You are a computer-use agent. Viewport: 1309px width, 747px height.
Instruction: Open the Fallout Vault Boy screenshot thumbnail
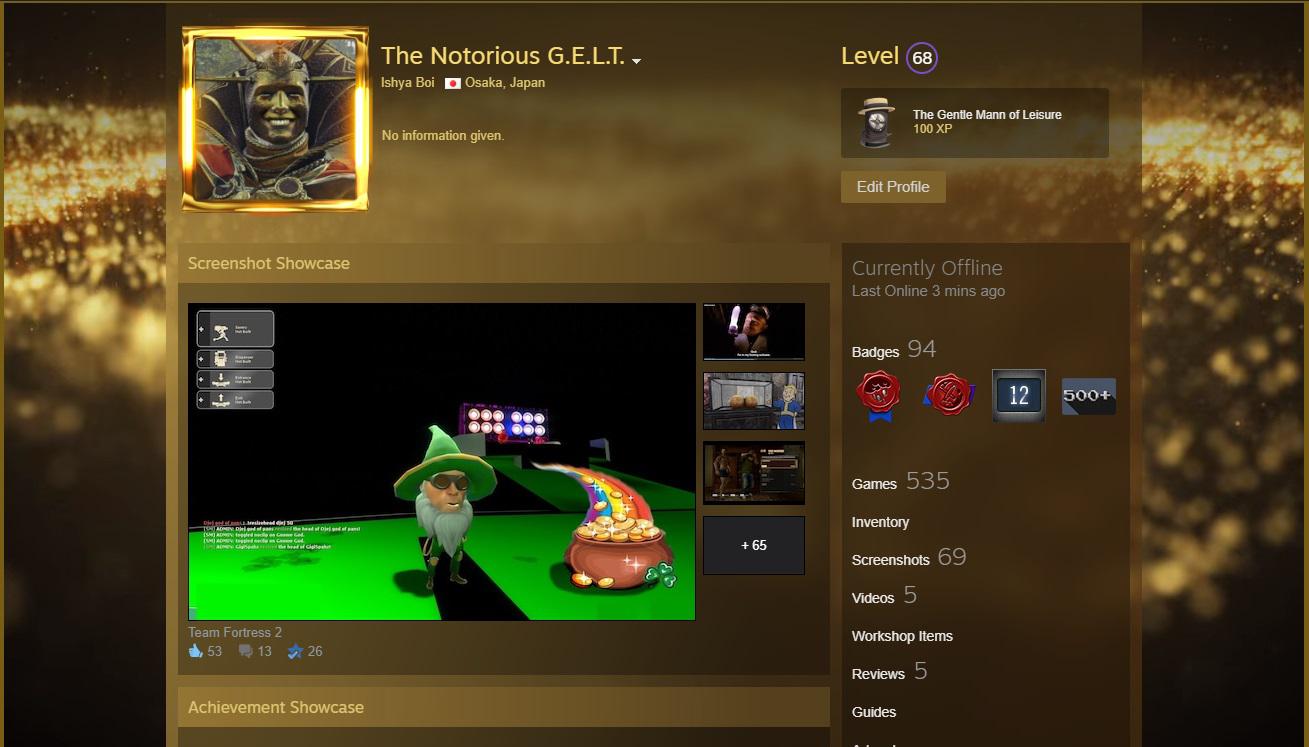[x=754, y=401]
